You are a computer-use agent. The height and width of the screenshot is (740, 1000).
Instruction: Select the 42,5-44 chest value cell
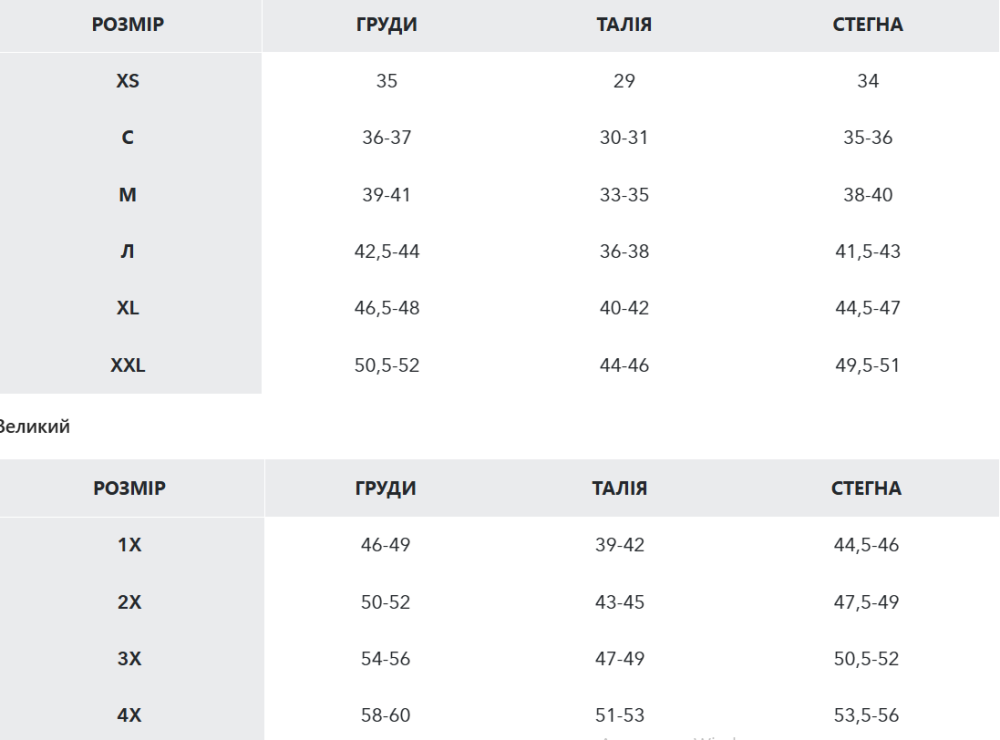click(386, 251)
